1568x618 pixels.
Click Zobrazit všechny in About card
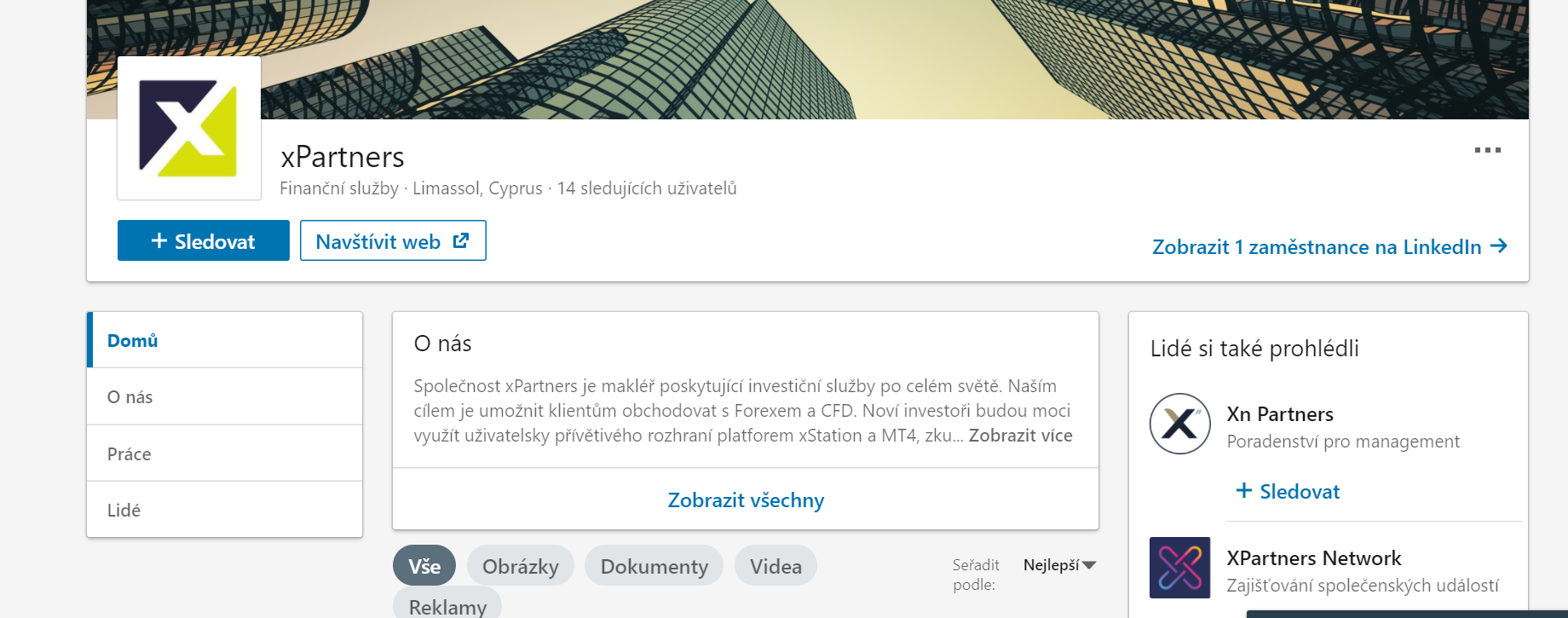(x=746, y=500)
